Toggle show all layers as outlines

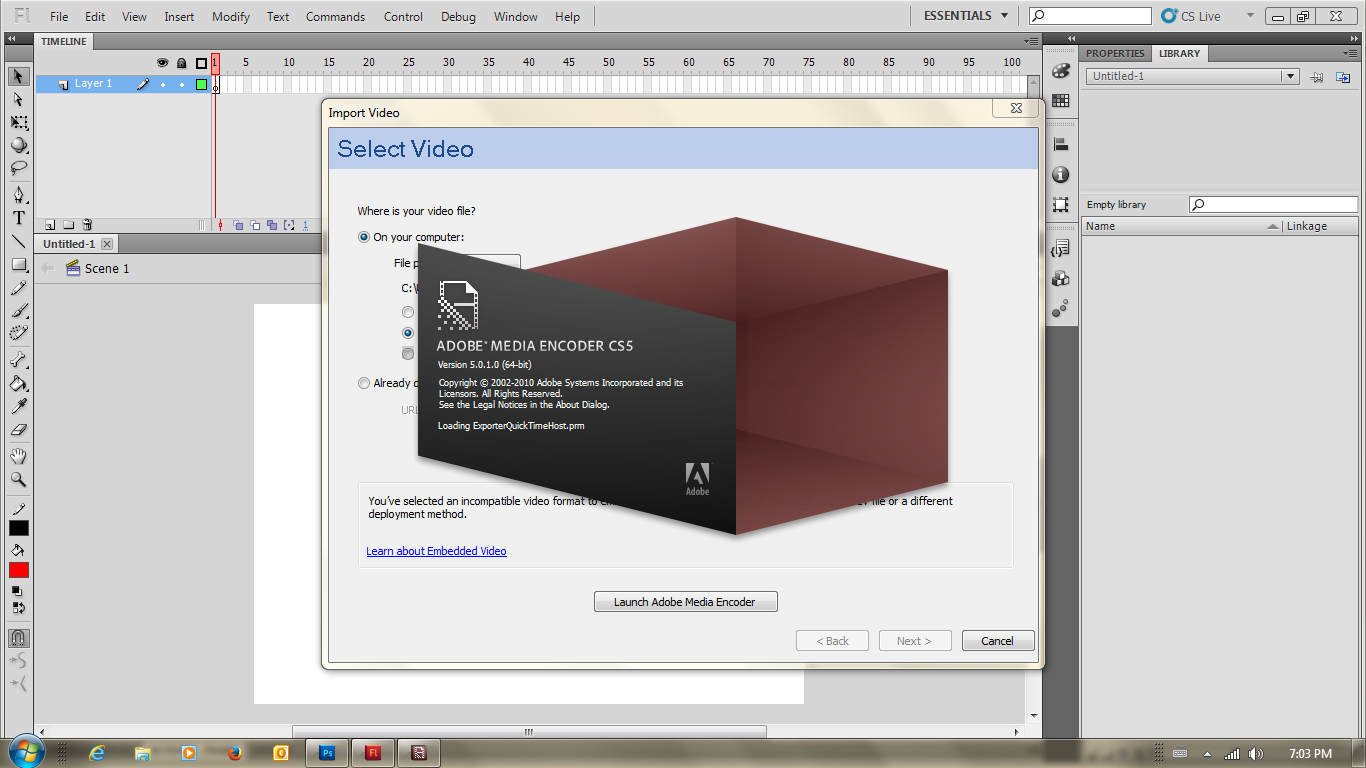click(201, 63)
